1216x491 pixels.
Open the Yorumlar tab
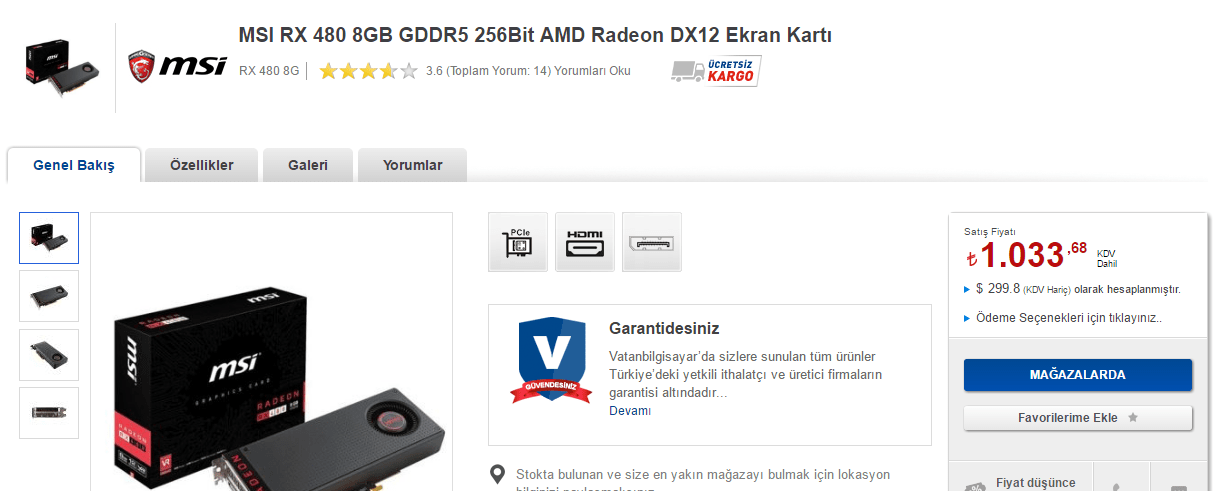pyautogui.click(x=412, y=165)
